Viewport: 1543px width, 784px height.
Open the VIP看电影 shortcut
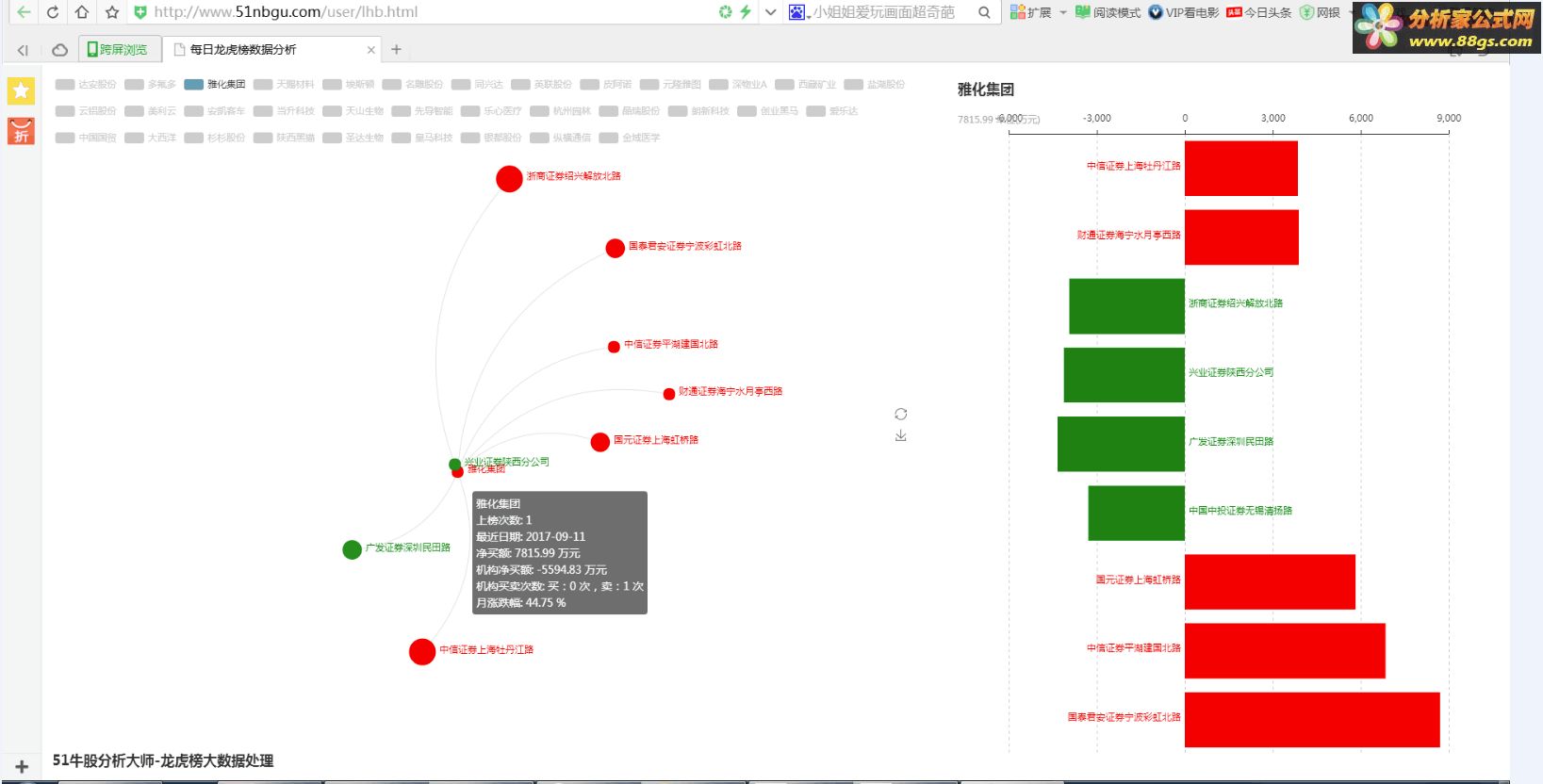point(1184,12)
